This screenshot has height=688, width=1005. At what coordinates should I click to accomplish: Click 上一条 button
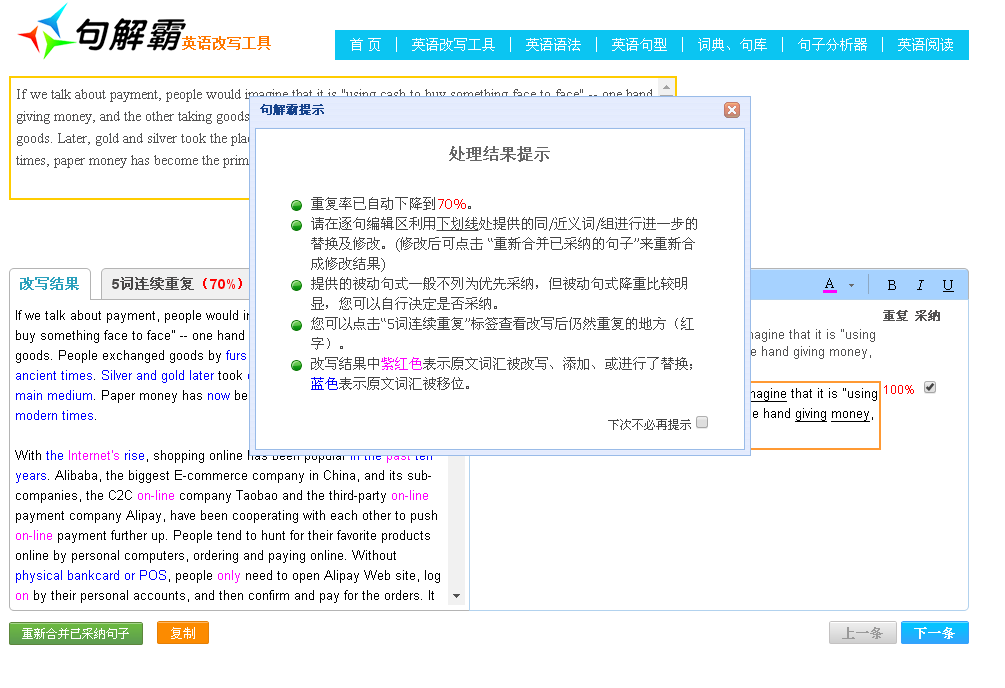(x=862, y=633)
